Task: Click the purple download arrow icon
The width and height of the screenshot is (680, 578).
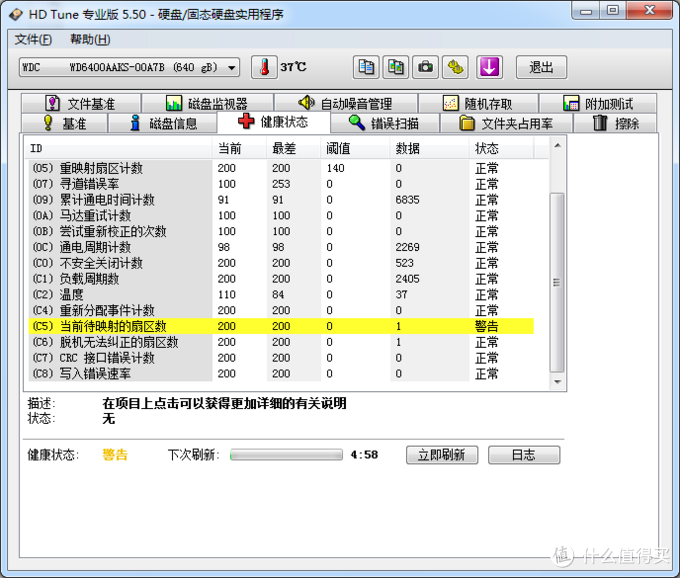Action: click(x=488, y=67)
